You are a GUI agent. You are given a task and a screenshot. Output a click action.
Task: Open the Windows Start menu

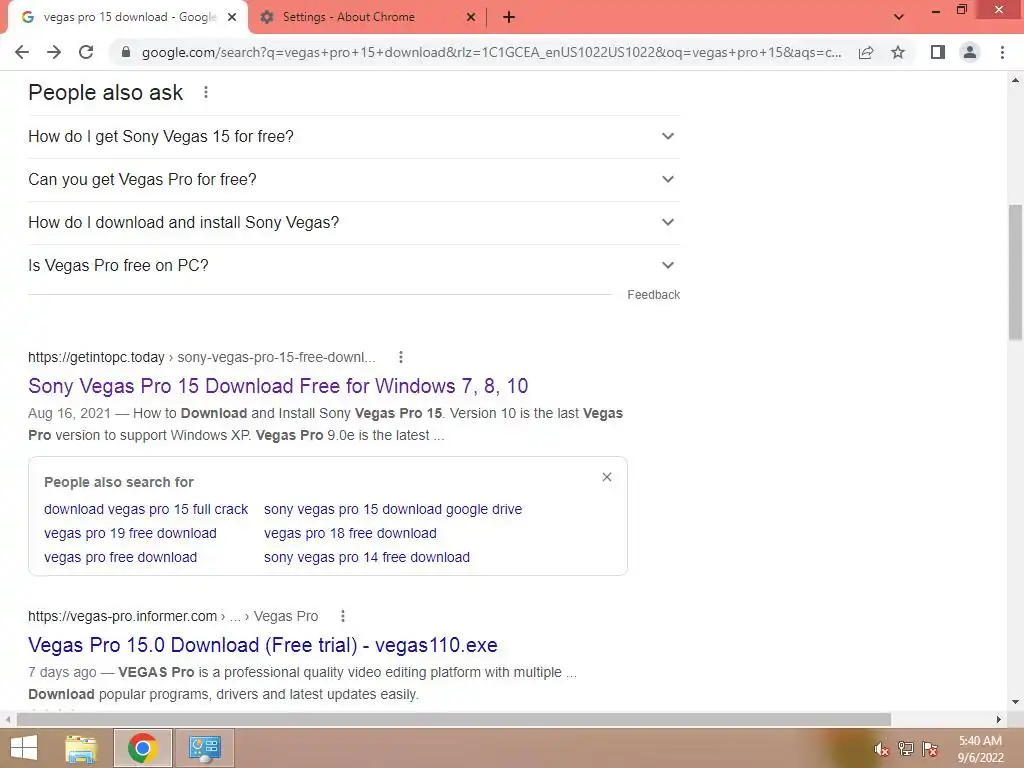24,748
